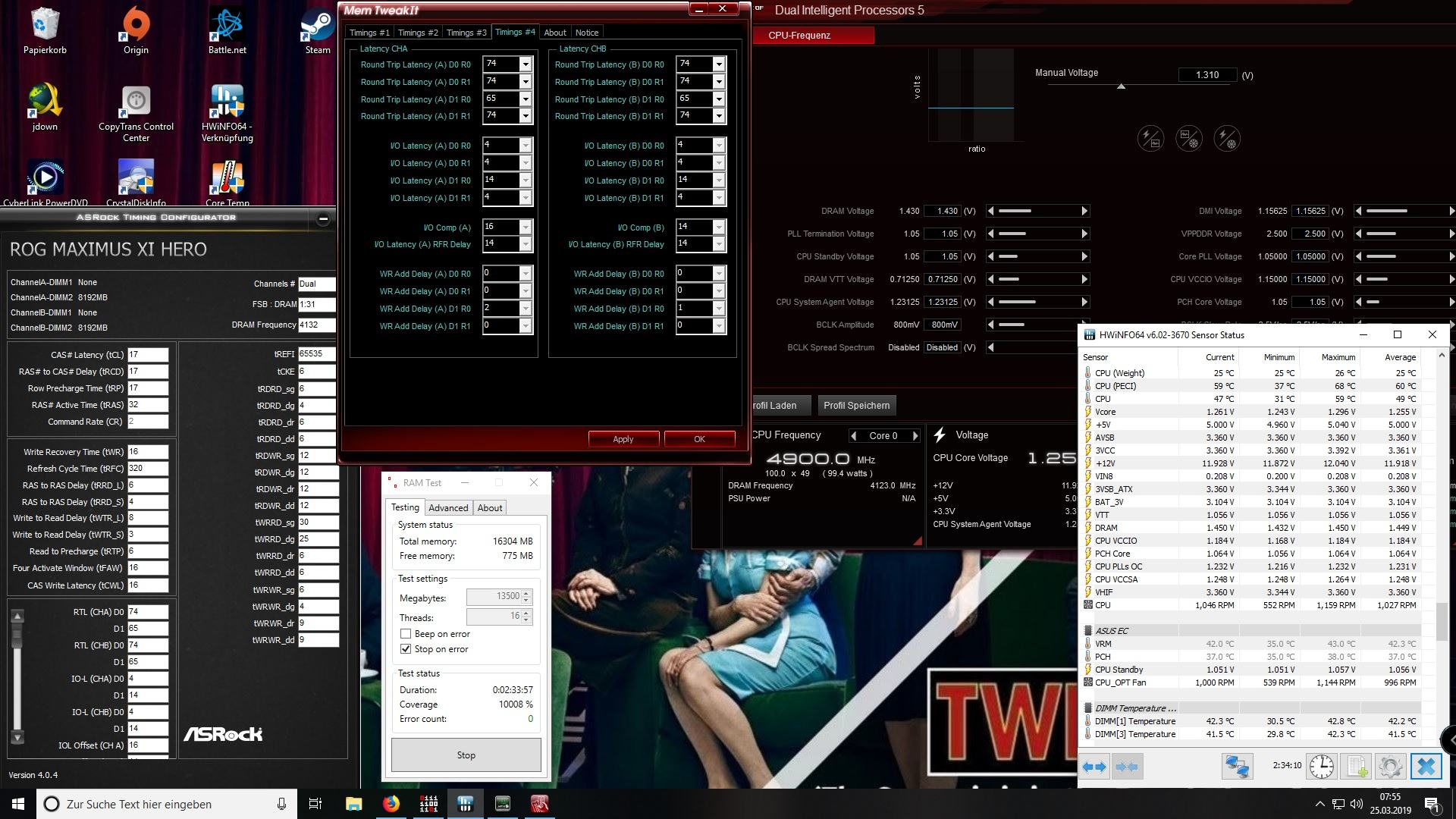Open WR Add Delay (B) D1 R0 dropdown
The width and height of the screenshot is (1456, 819).
tap(719, 309)
